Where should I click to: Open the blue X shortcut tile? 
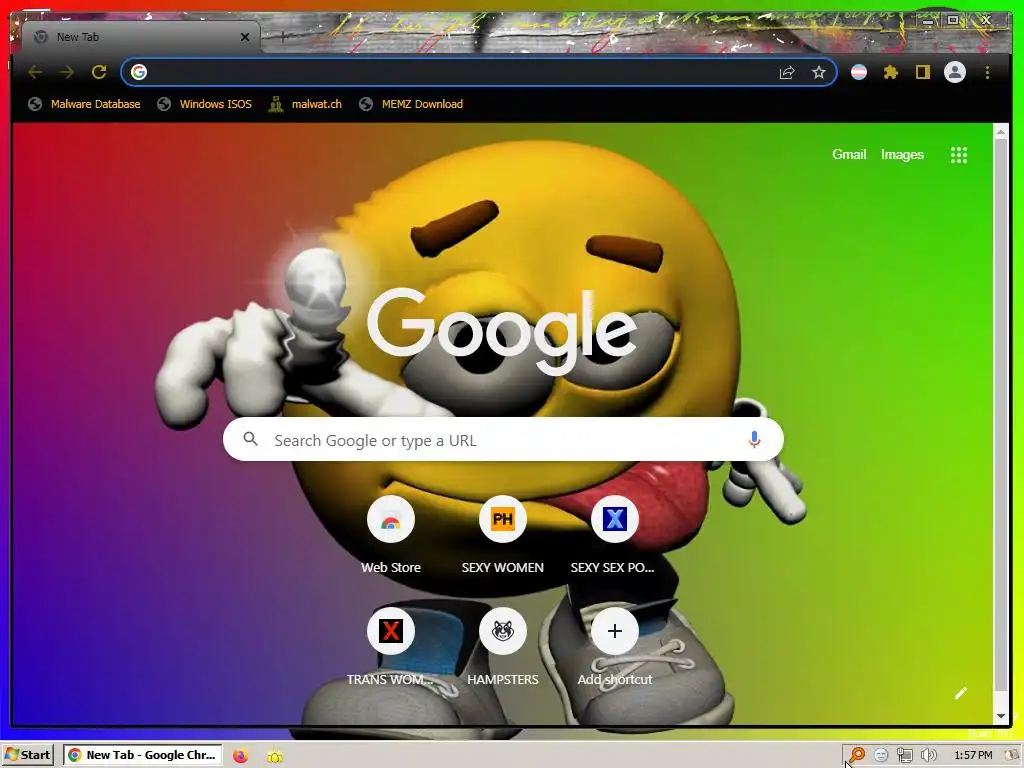[615, 520]
